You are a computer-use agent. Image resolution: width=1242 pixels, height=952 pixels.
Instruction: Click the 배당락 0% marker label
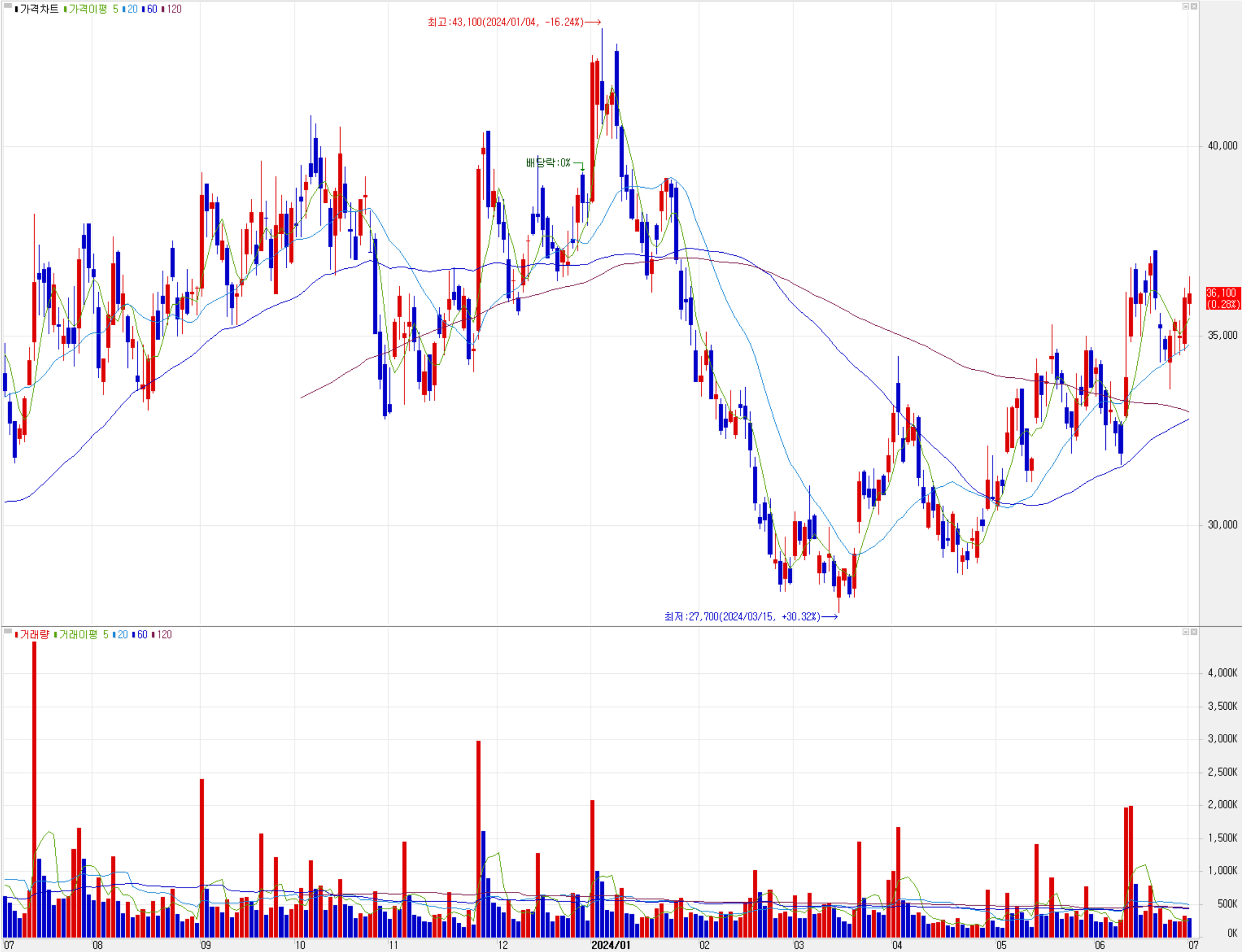point(548,163)
